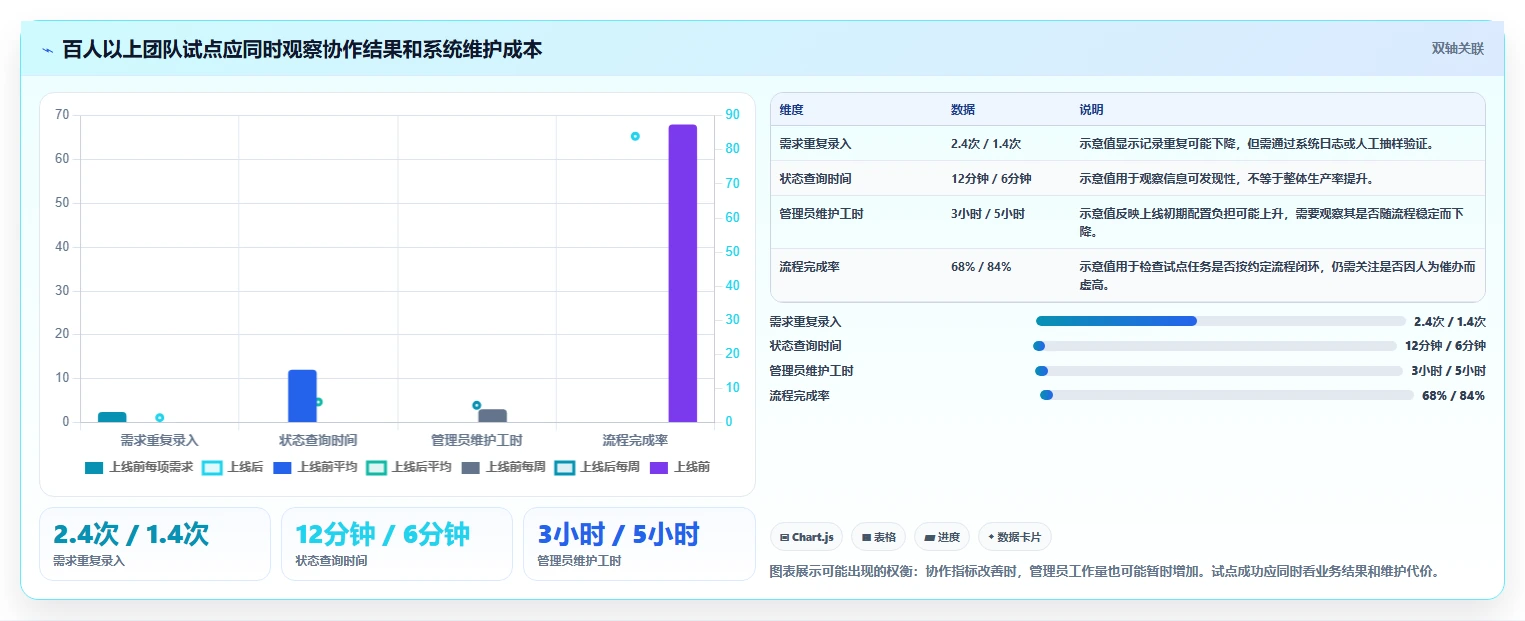Click the 90 tick on the right axis
This screenshot has height=621, width=1525.
732,115
